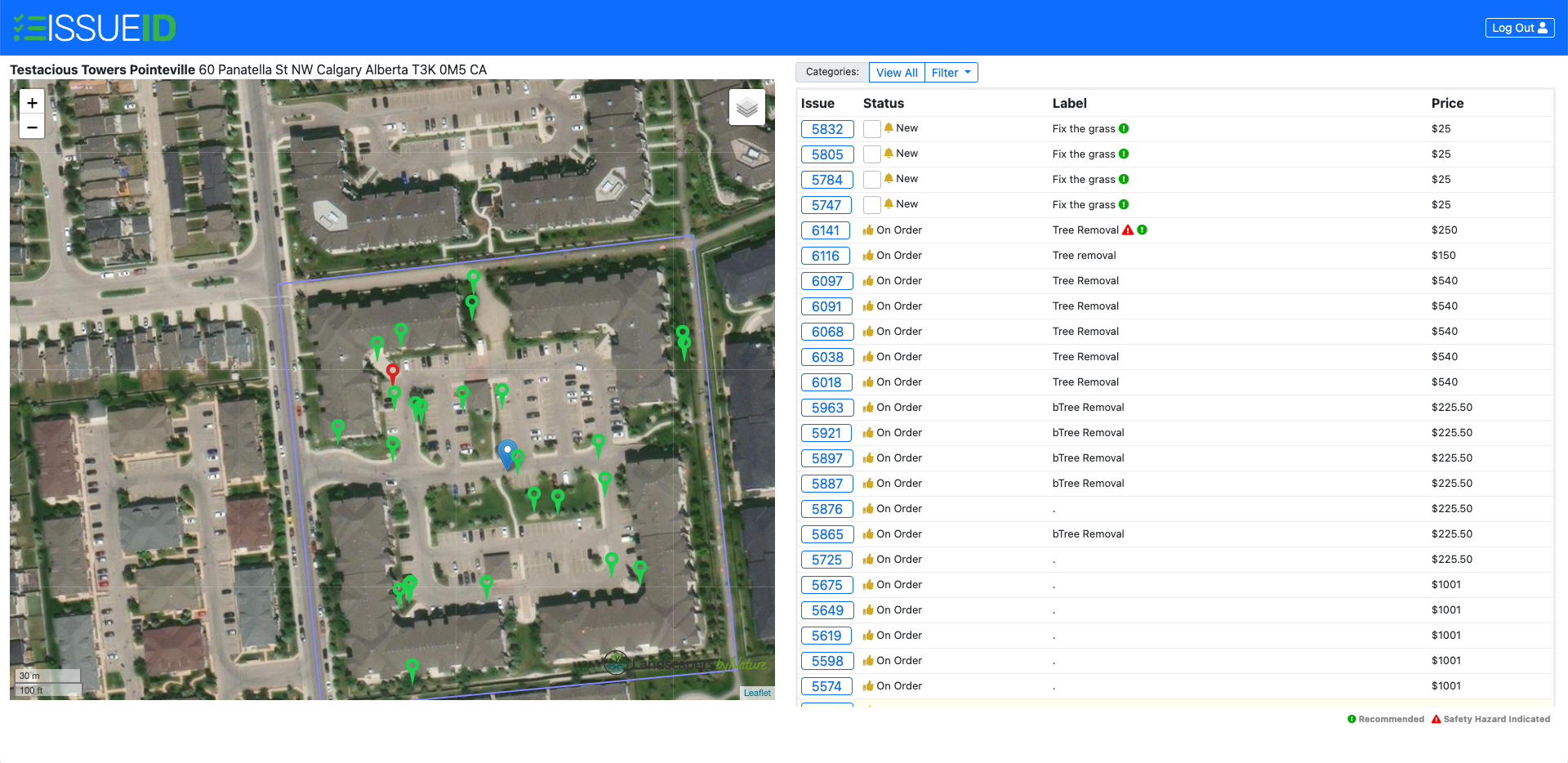Click the $250 price of issue 6141
This screenshot has width=1568, height=763.
(x=1444, y=230)
